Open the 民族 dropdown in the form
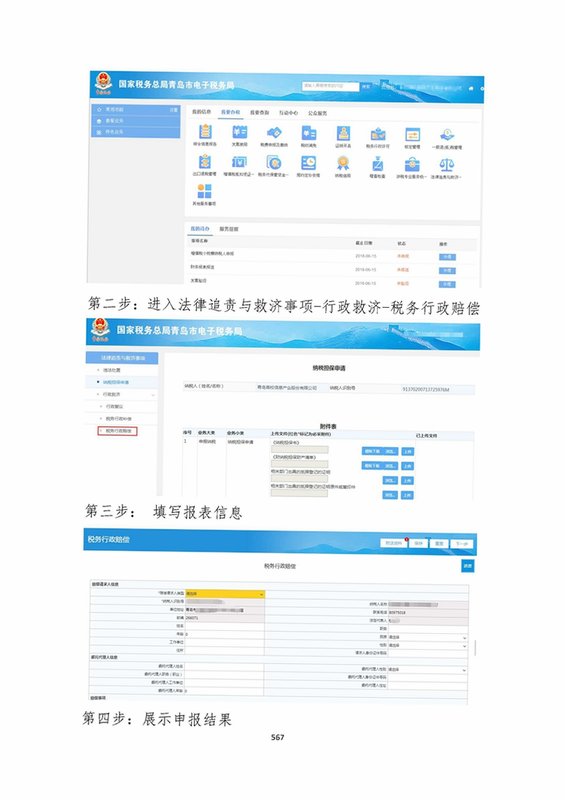Viewport: 565px width, 800px height. coord(428,638)
